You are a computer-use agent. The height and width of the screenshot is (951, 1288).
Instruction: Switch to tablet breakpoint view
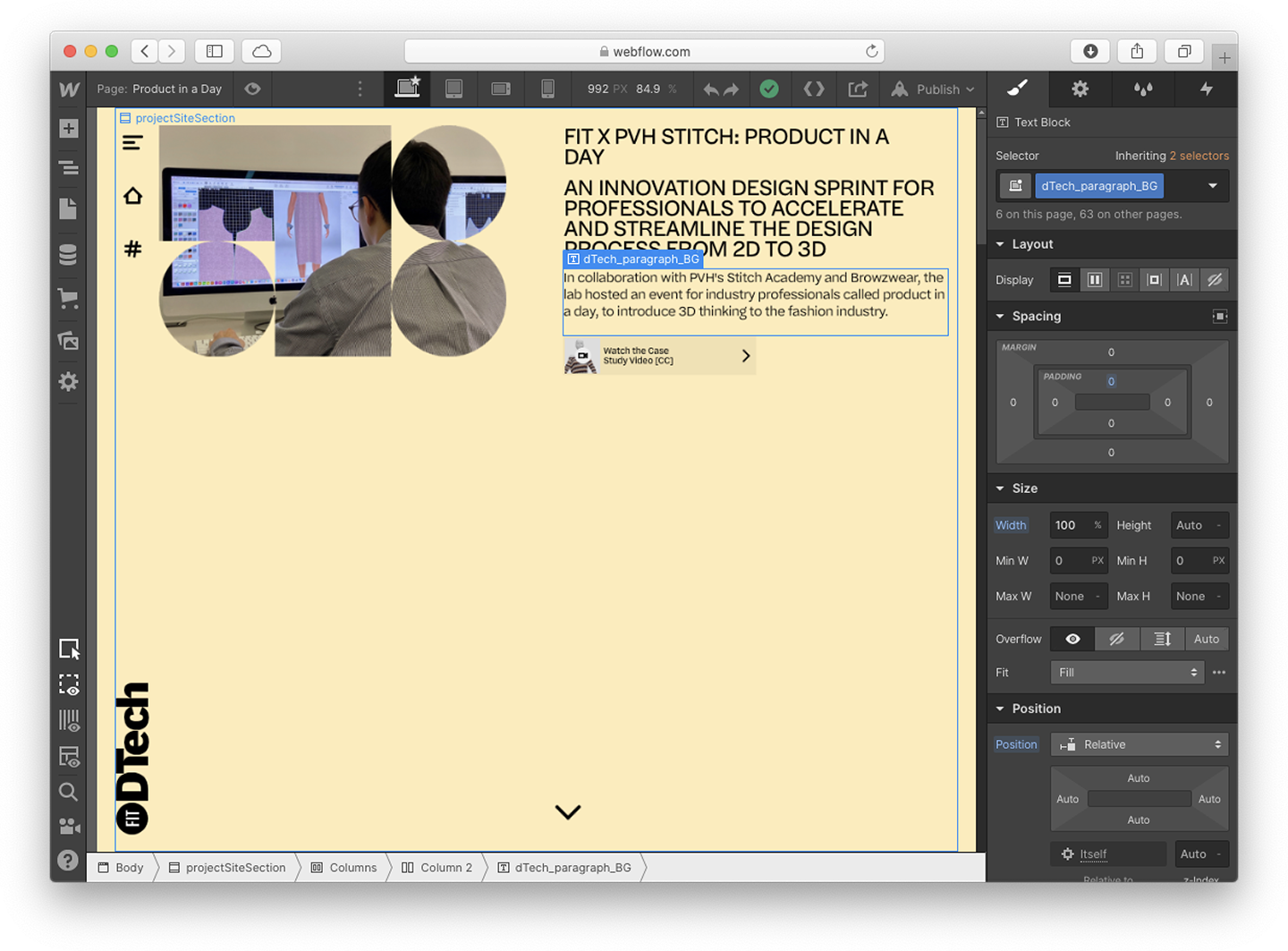pyautogui.click(x=454, y=89)
